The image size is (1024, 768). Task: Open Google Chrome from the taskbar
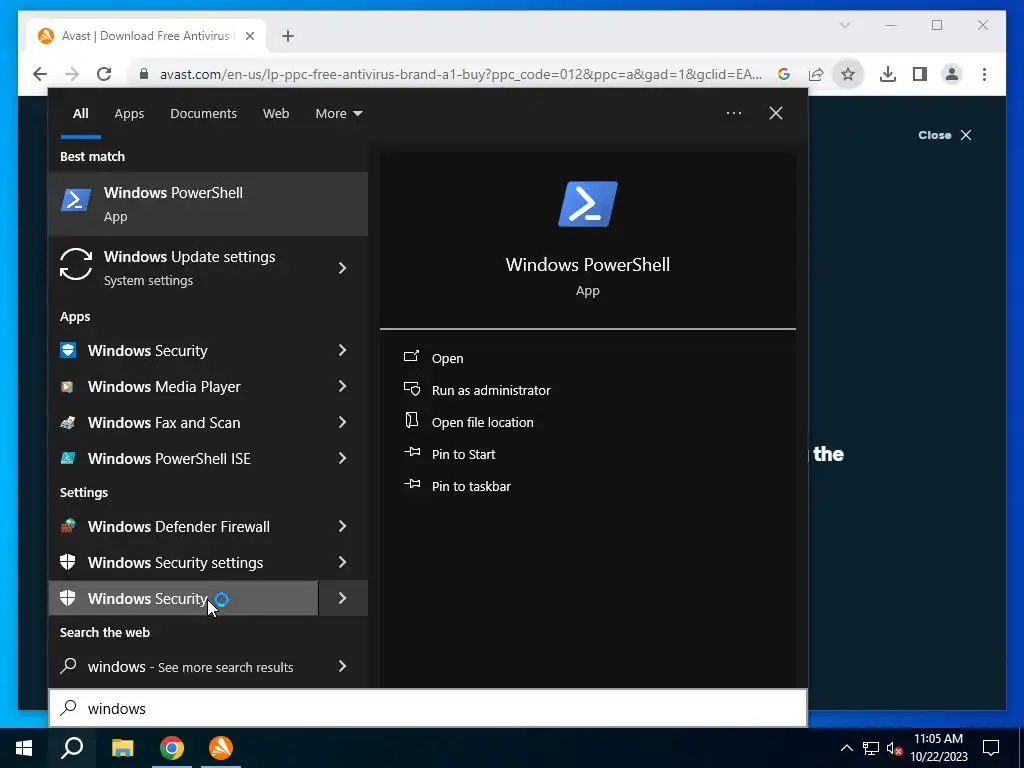pyautogui.click(x=172, y=748)
